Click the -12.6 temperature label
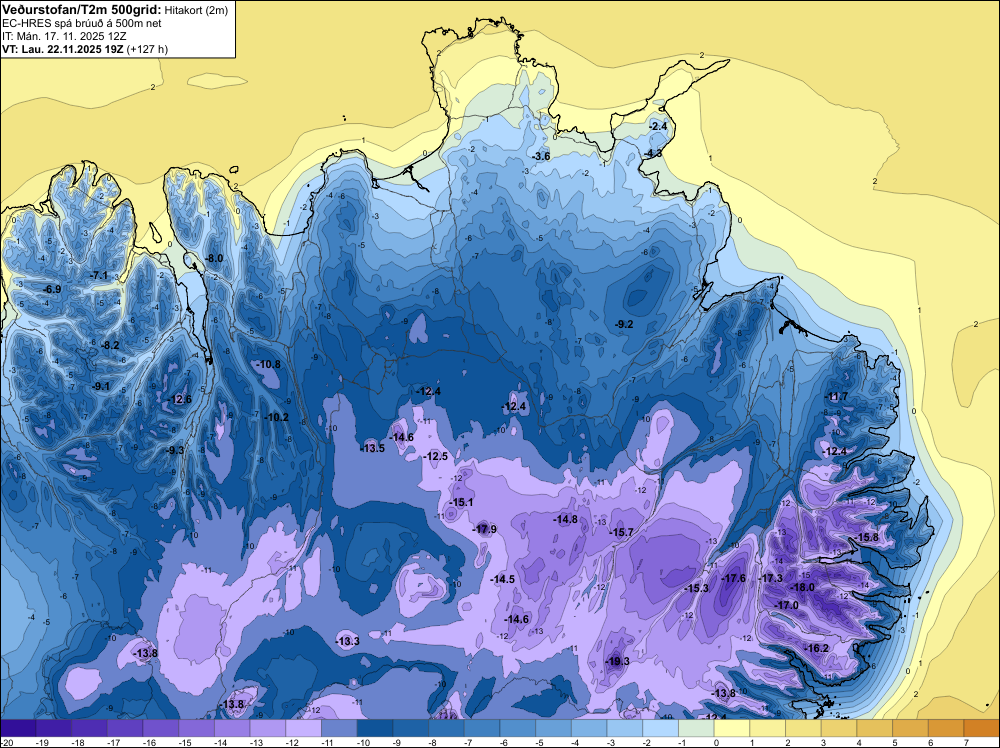 pos(179,400)
